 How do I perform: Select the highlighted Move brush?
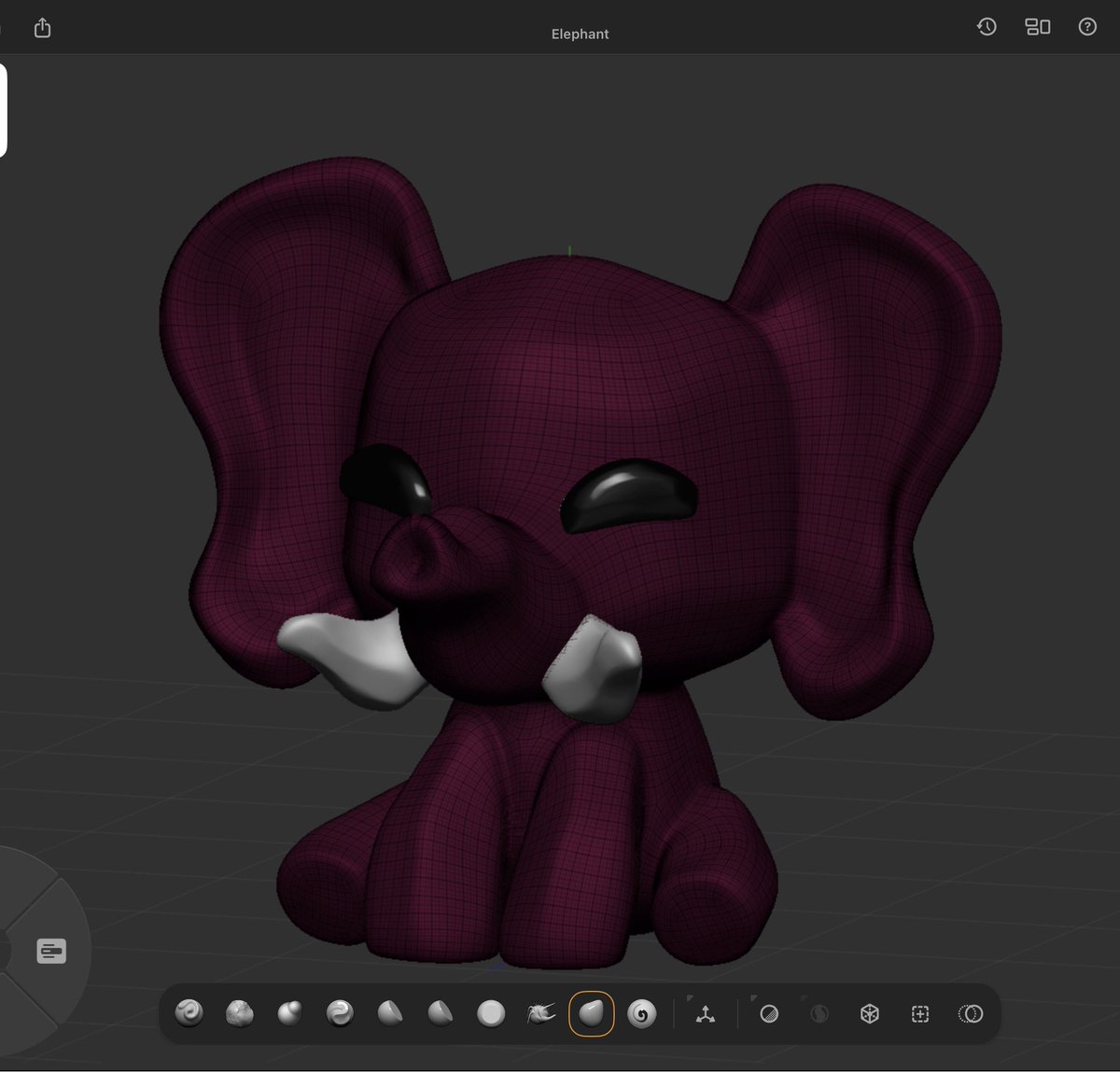click(592, 1013)
